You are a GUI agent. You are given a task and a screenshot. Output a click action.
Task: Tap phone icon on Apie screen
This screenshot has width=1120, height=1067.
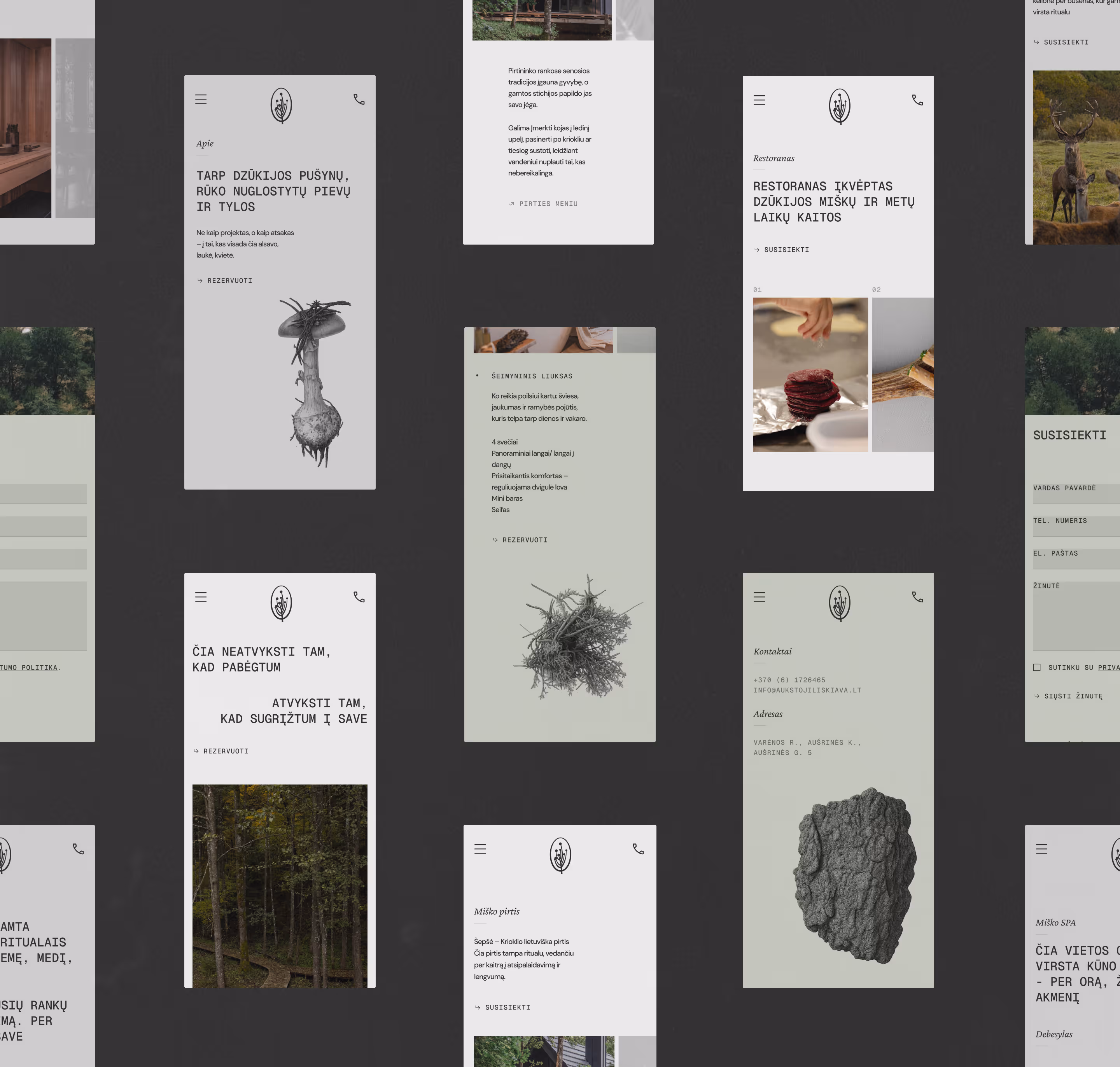tap(359, 100)
